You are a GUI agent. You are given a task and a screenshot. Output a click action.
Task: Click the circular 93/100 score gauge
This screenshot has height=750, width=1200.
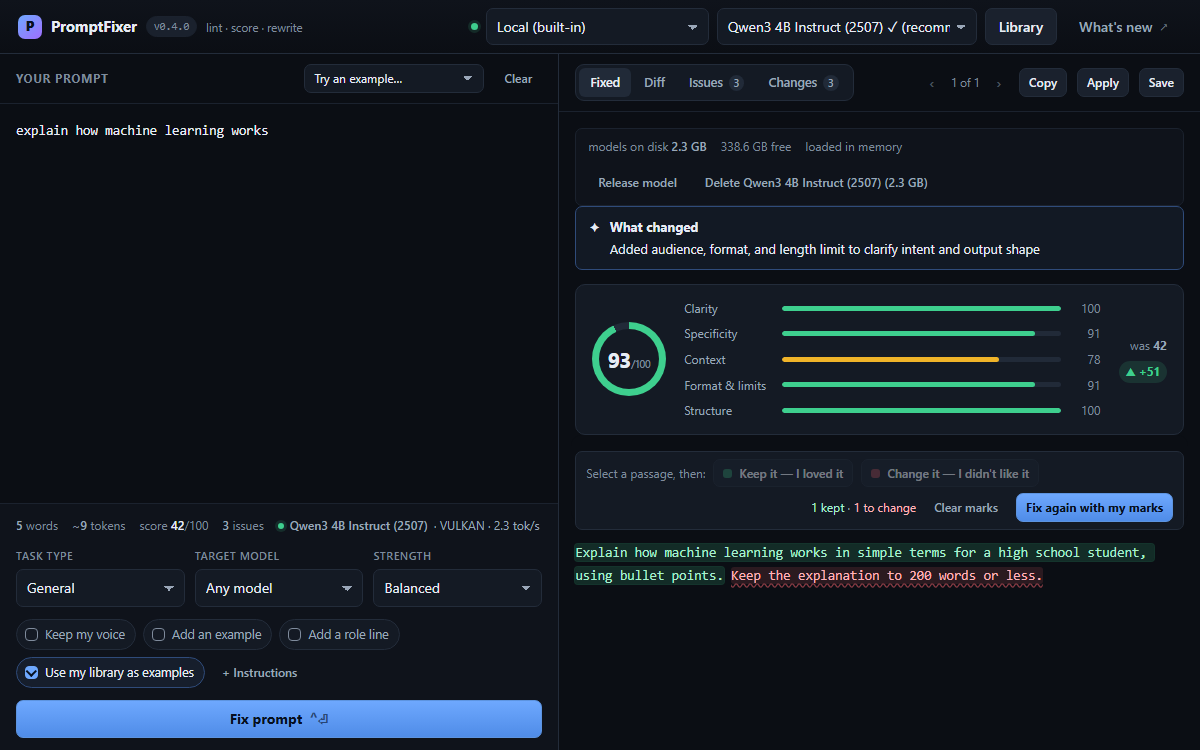click(x=629, y=360)
